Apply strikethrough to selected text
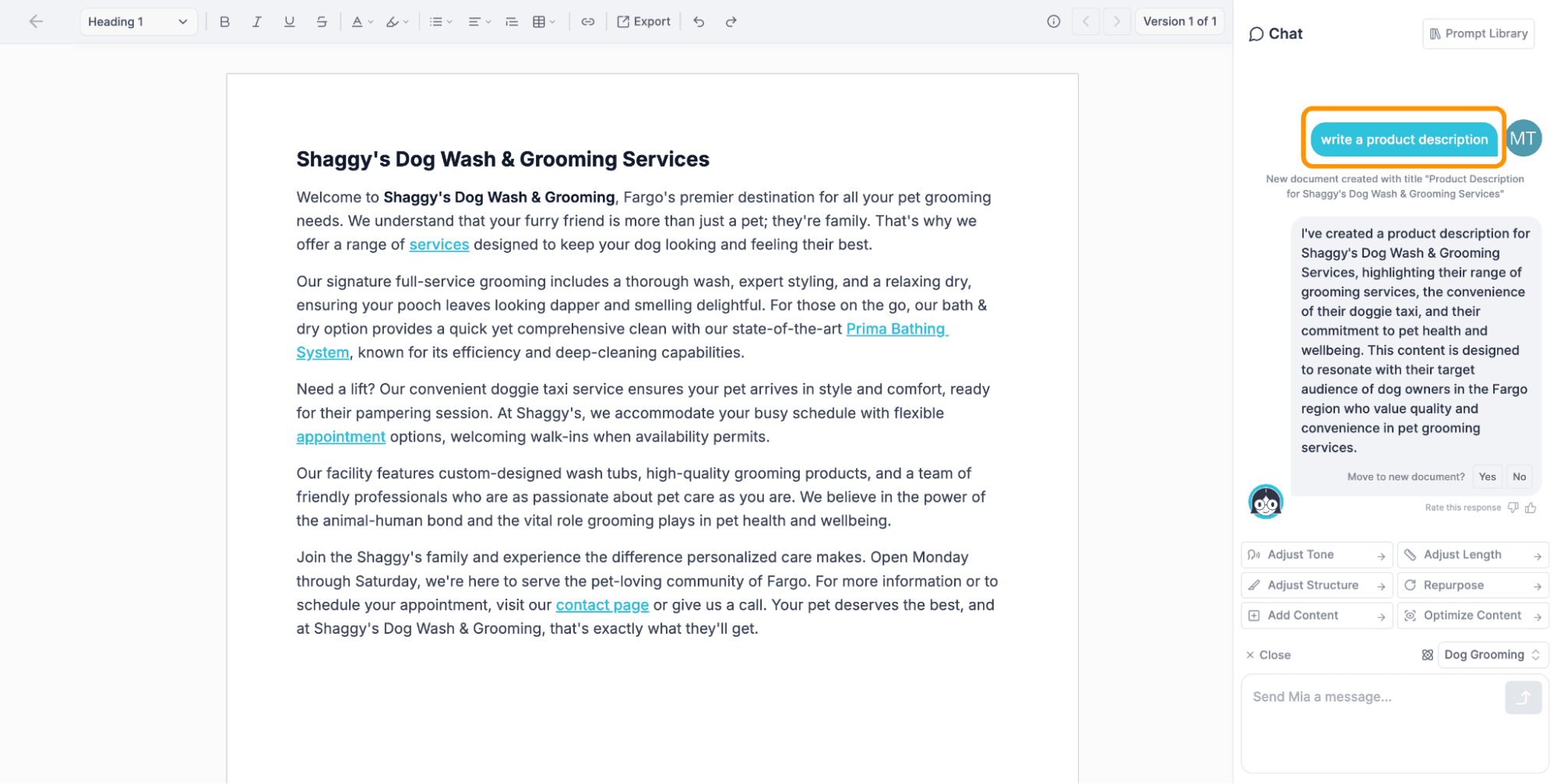 322,22
